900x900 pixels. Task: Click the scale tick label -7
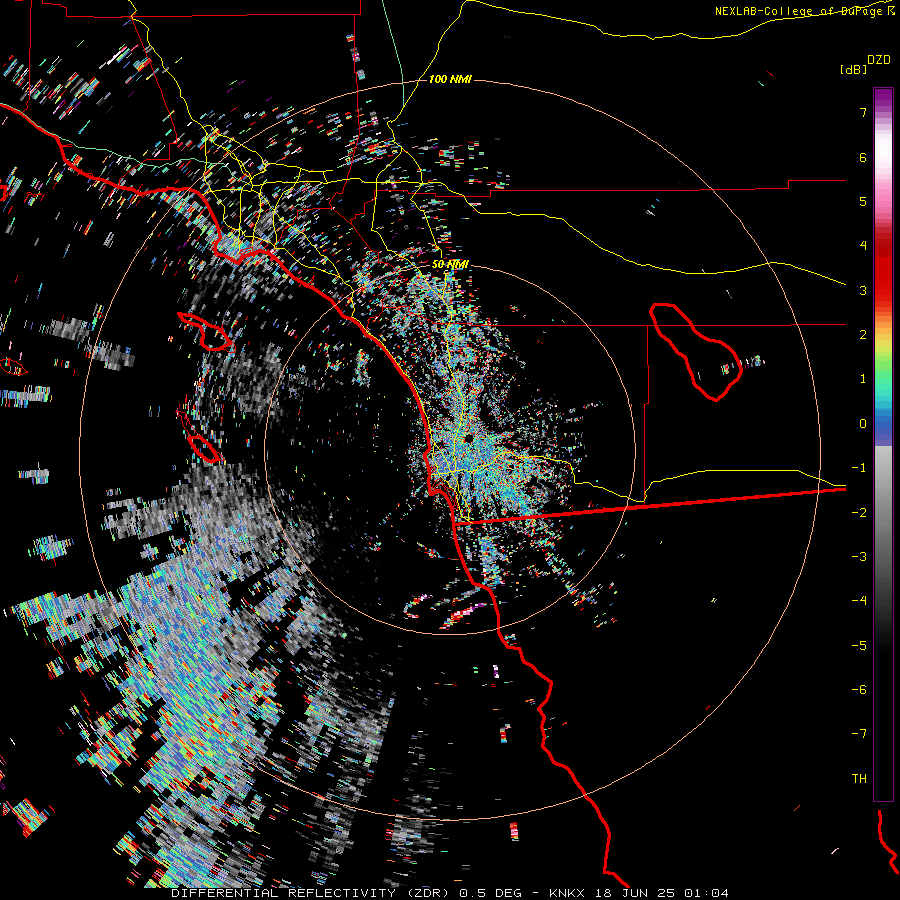pyautogui.click(x=859, y=734)
